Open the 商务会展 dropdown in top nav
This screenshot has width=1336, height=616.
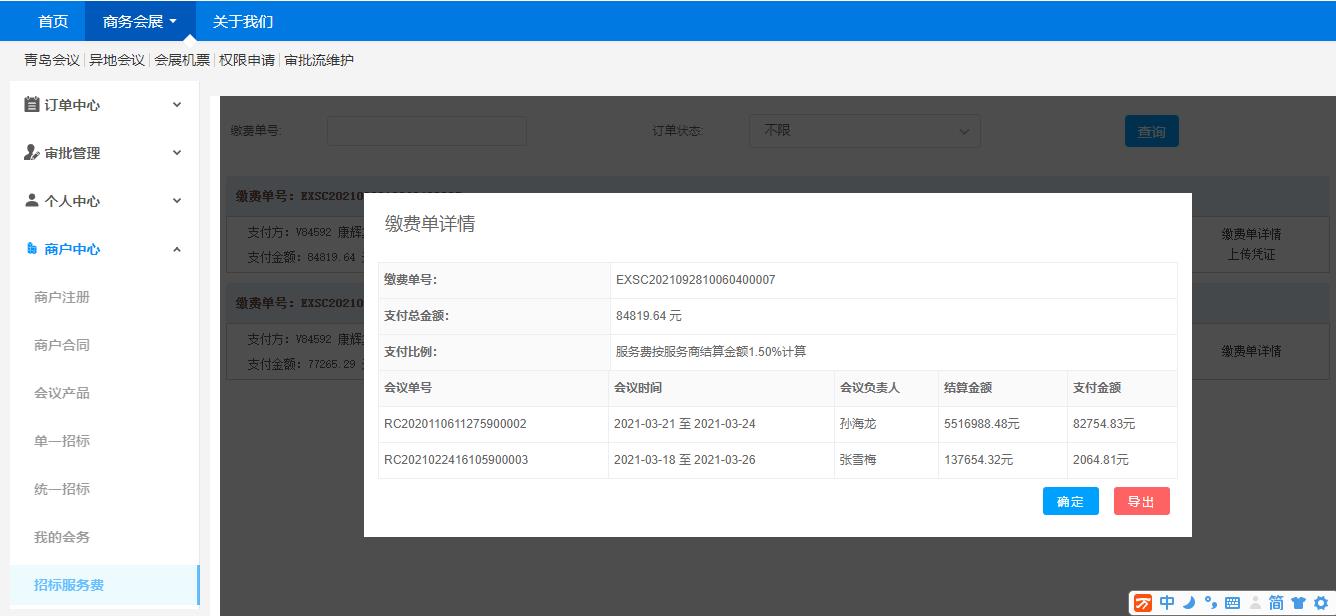tap(140, 21)
